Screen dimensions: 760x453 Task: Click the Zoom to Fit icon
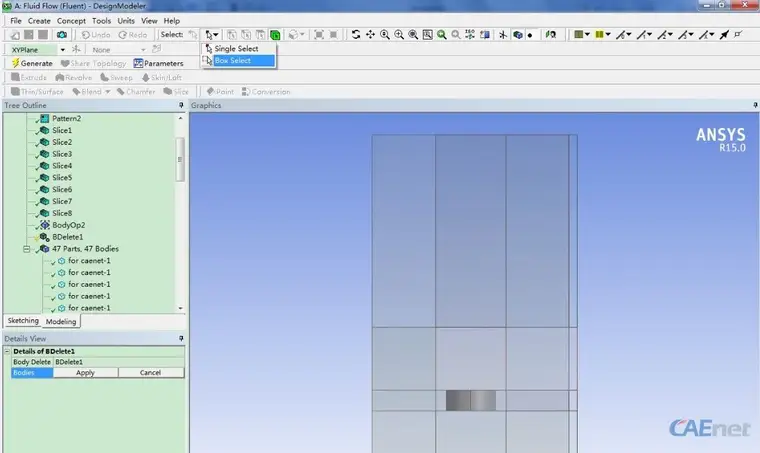(x=413, y=34)
